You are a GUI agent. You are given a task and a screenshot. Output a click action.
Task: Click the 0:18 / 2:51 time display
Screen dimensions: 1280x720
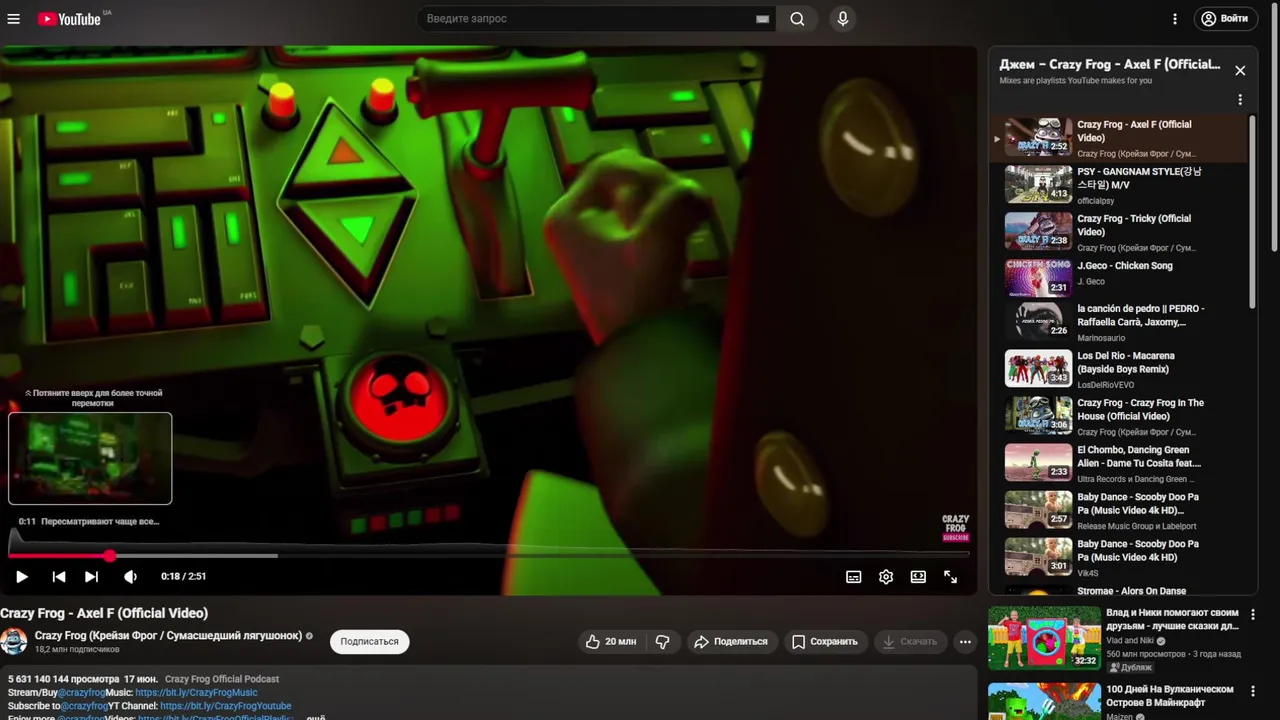(x=183, y=577)
